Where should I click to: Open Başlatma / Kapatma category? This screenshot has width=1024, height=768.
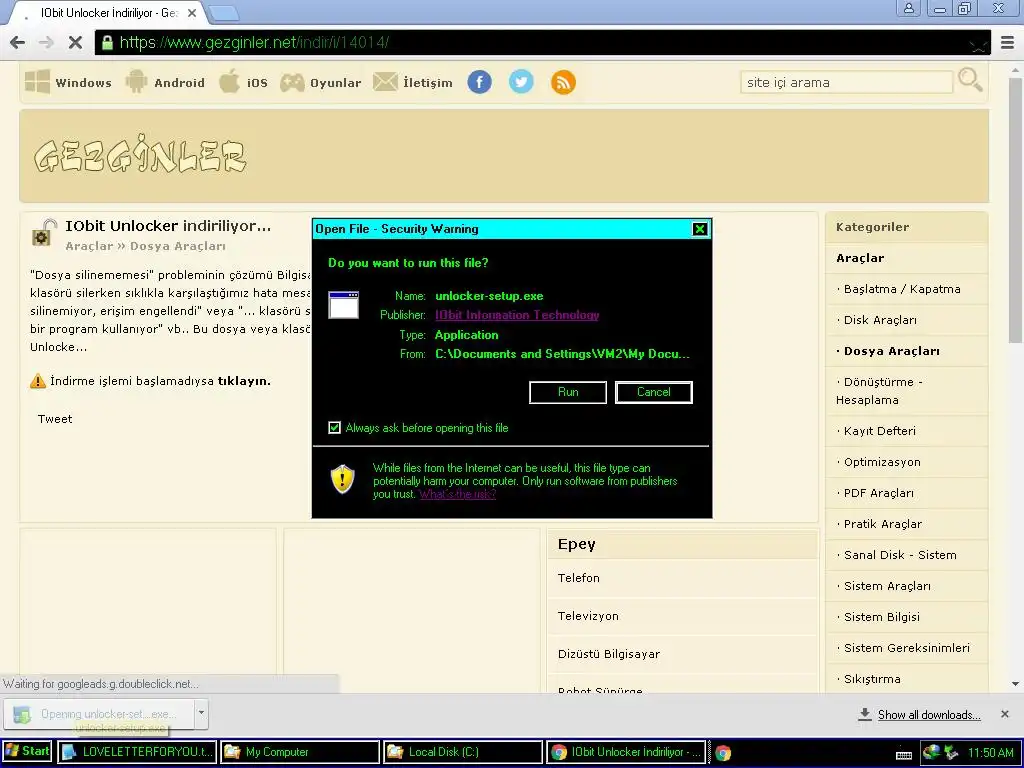[902, 289]
